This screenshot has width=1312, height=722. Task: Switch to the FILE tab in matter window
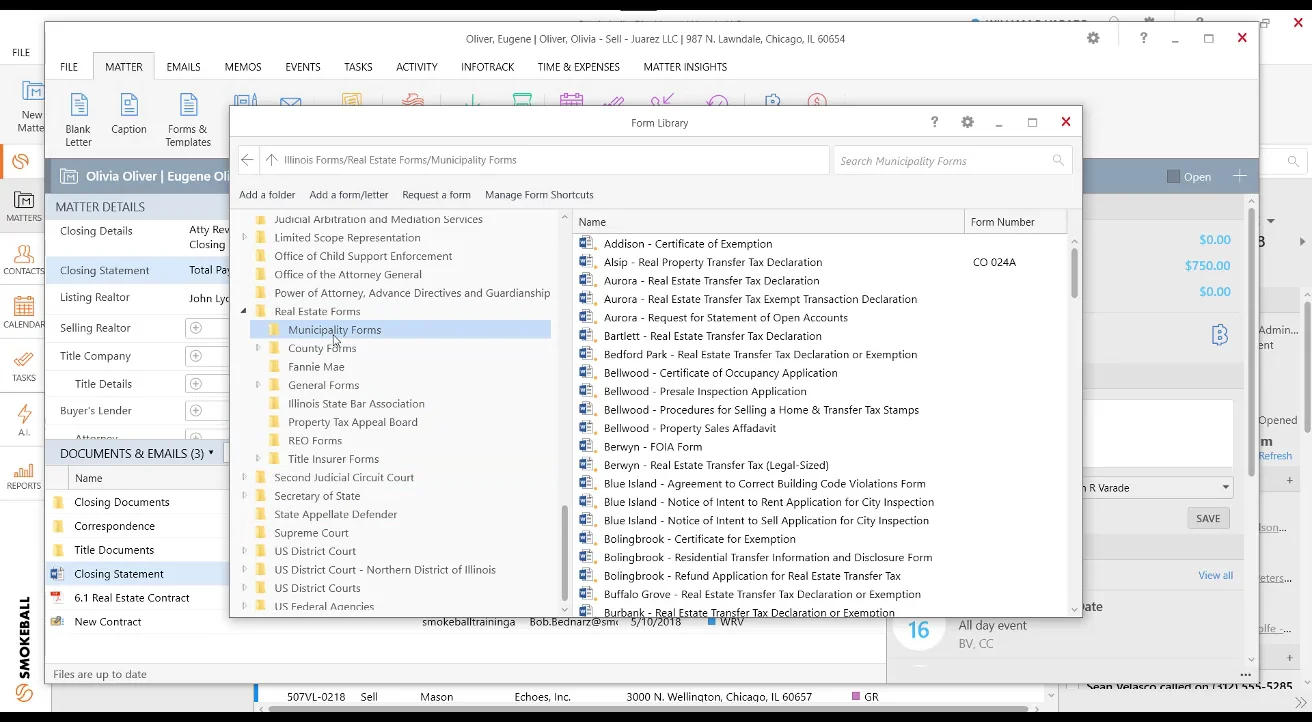point(69,67)
